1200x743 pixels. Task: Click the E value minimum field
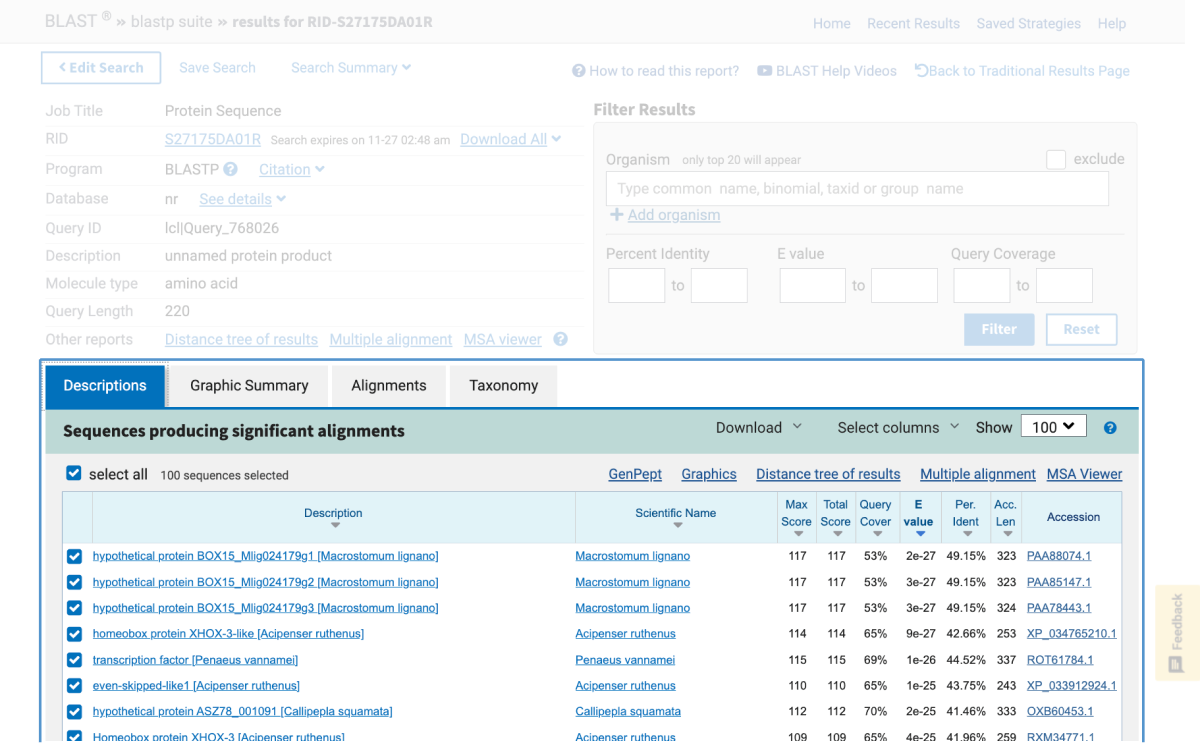click(x=813, y=286)
